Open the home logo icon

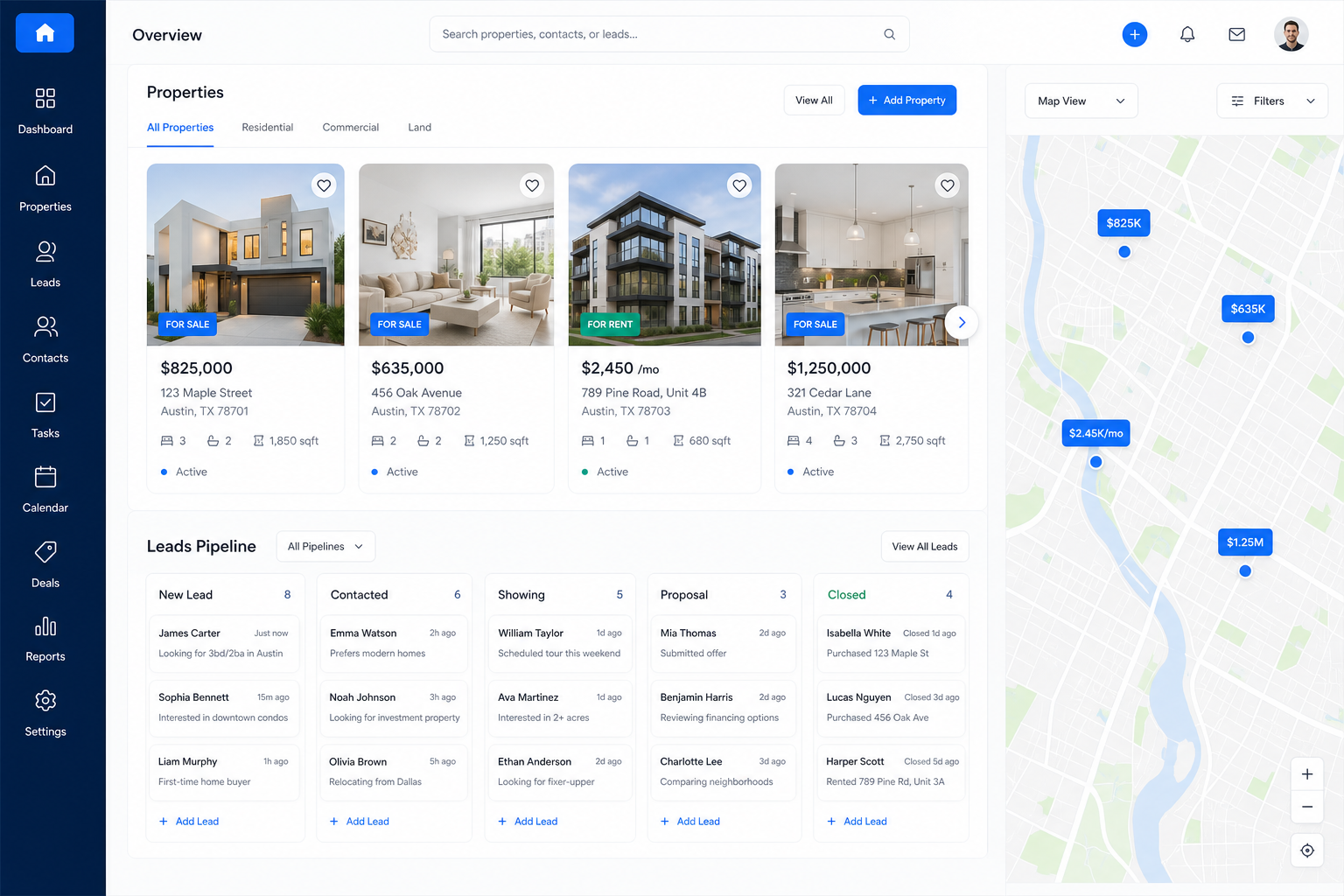click(45, 33)
